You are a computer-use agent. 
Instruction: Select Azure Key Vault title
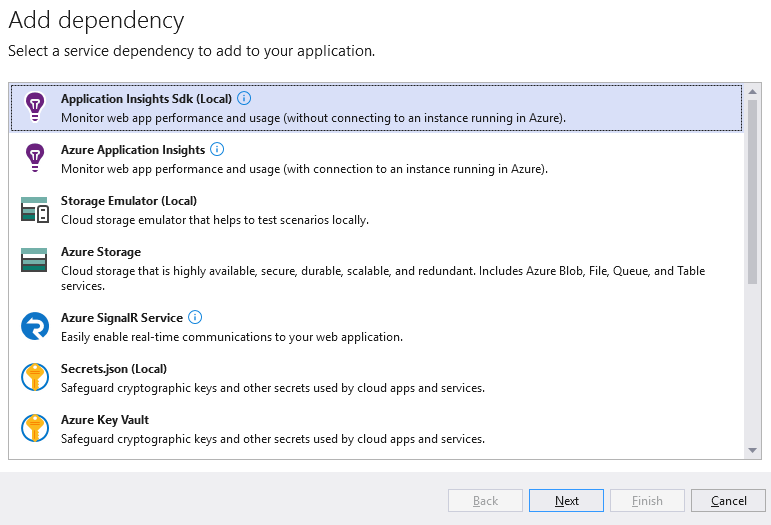click(105, 420)
